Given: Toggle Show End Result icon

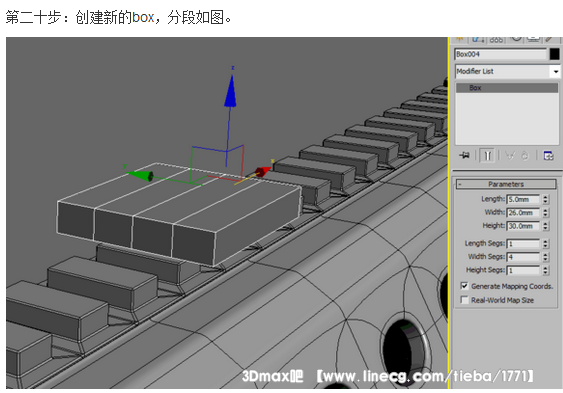Looking at the screenshot, I should point(487,155).
